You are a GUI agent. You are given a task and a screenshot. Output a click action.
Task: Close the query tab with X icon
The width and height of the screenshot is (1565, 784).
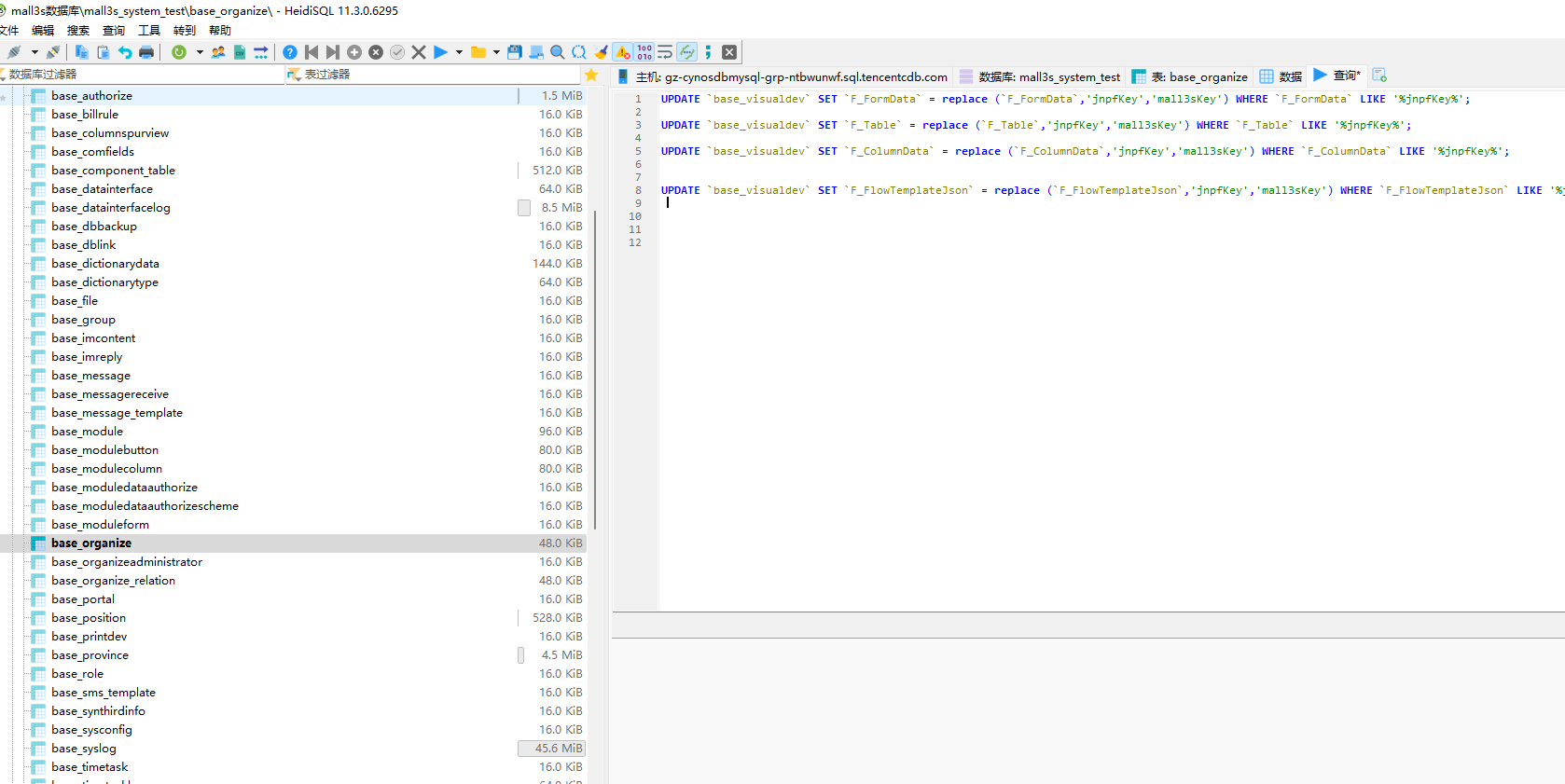[x=729, y=52]
